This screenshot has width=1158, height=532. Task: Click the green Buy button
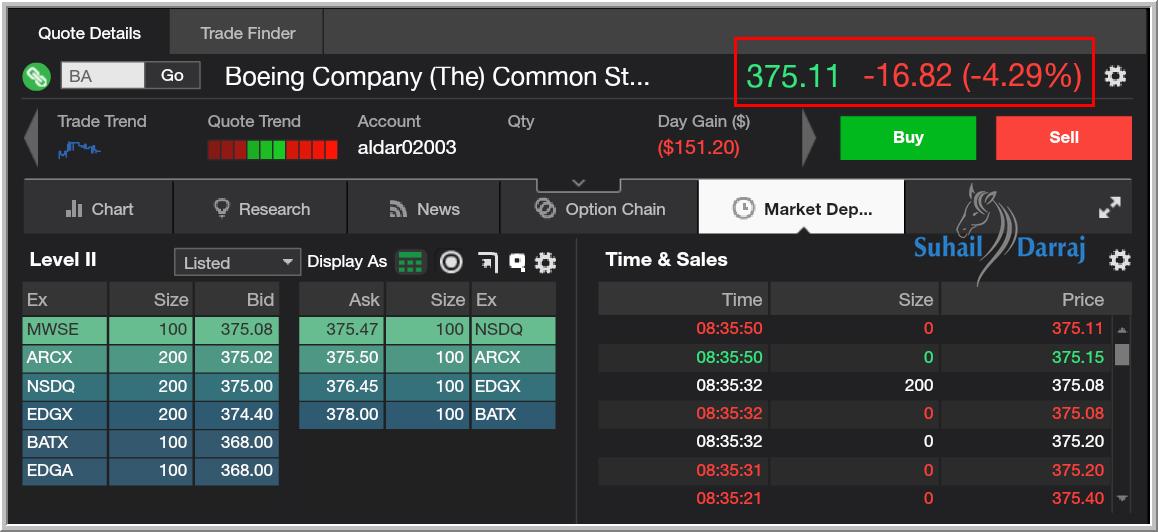coord(908,137)
